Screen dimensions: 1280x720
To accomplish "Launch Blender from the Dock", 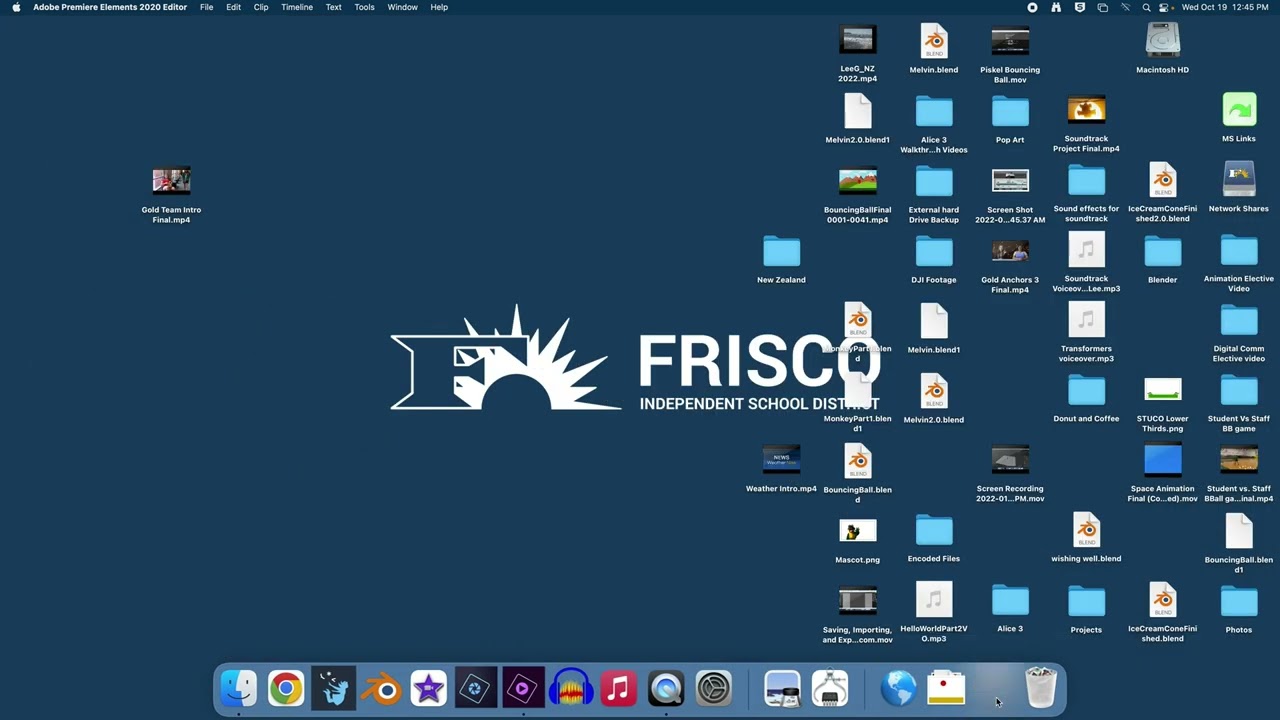I will (381, 688).
